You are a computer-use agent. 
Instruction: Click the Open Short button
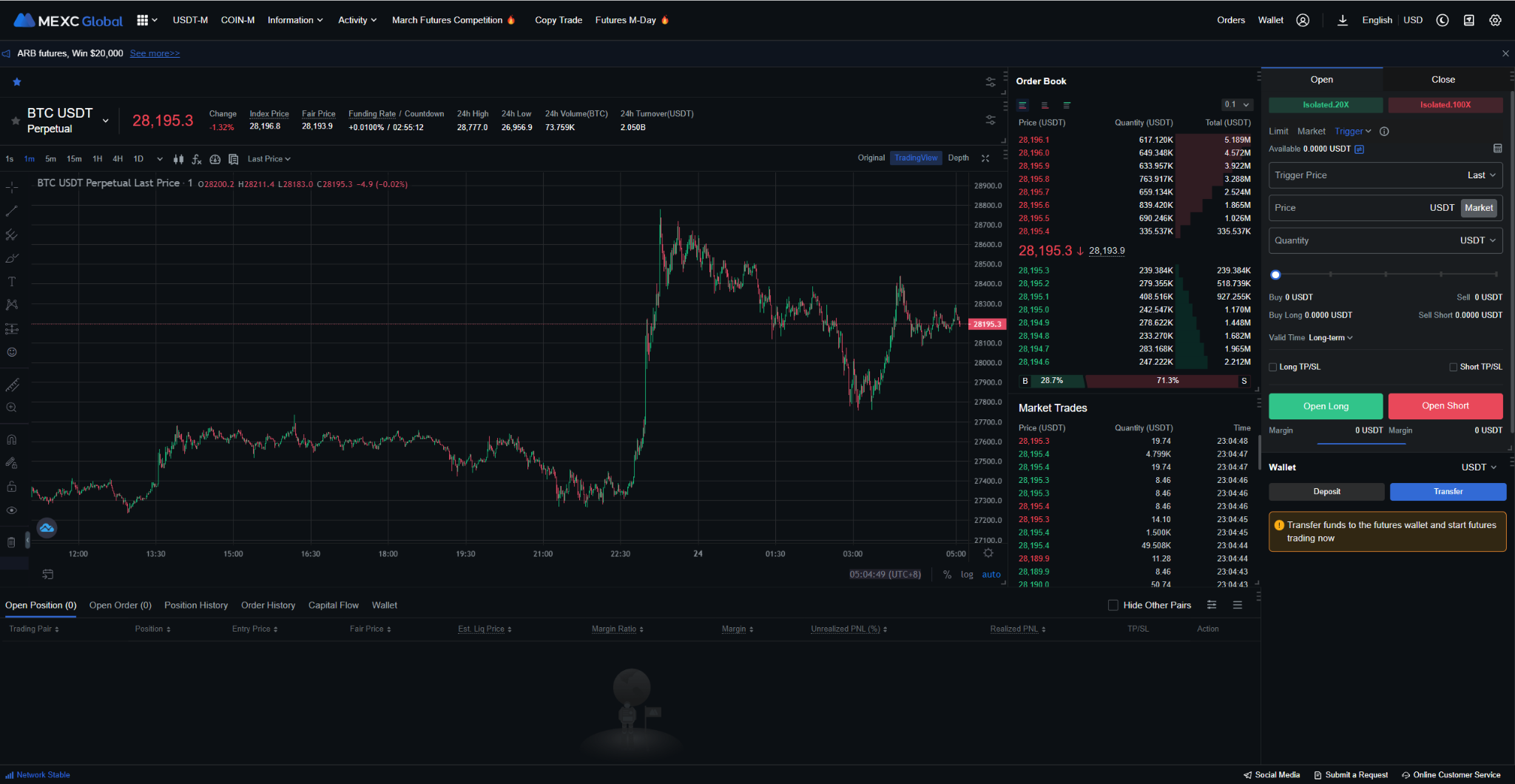1445,406
